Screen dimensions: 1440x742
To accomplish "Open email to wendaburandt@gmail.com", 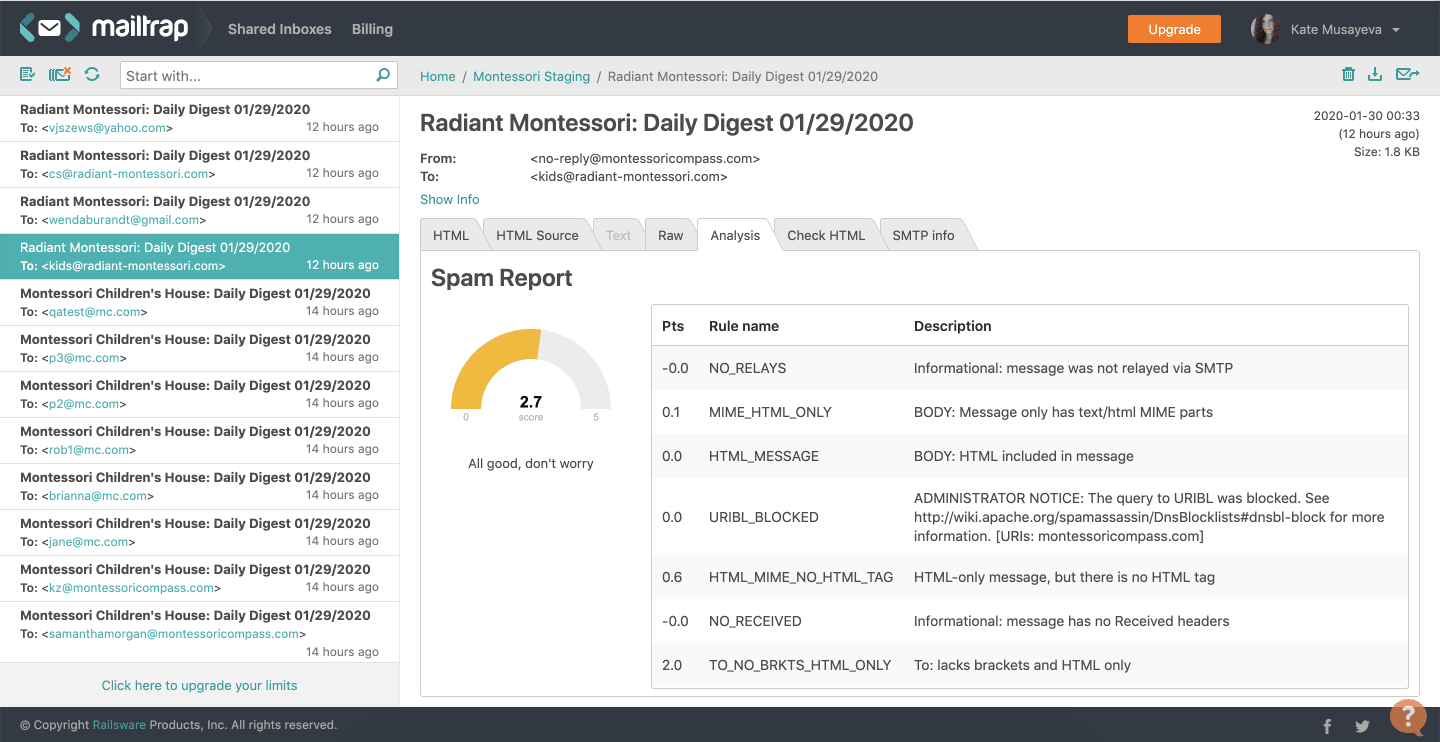I will coord(199,210).
